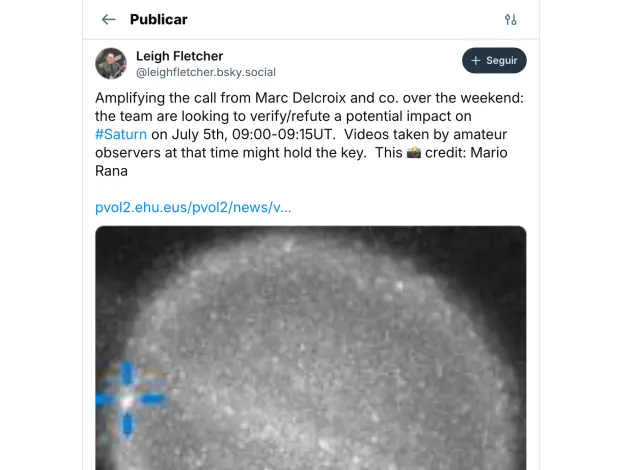Click Leigh Fletcher's profile avatar

tap(111, 63)
